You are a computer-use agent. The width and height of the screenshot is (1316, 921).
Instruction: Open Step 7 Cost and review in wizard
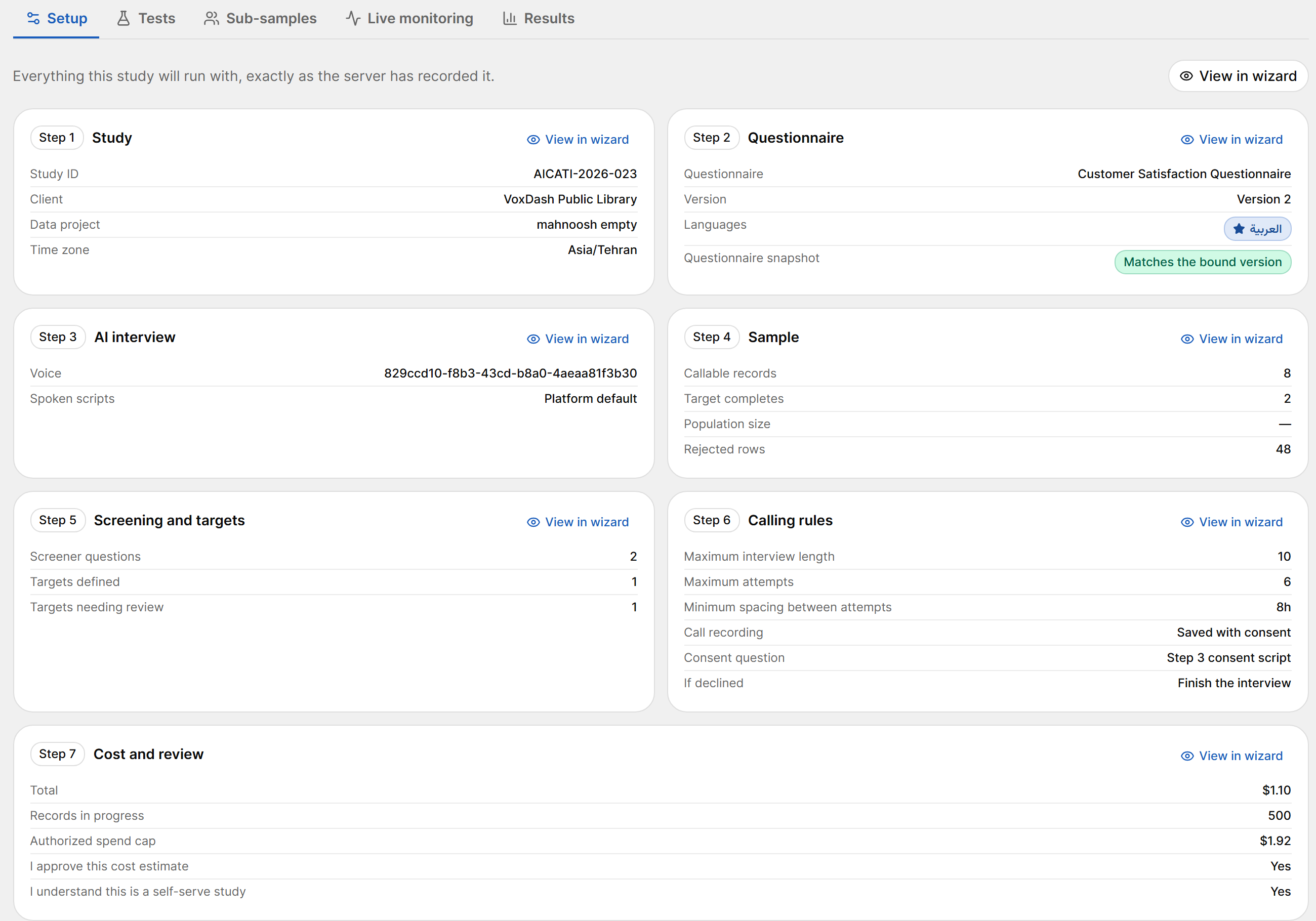(1232, 756)
